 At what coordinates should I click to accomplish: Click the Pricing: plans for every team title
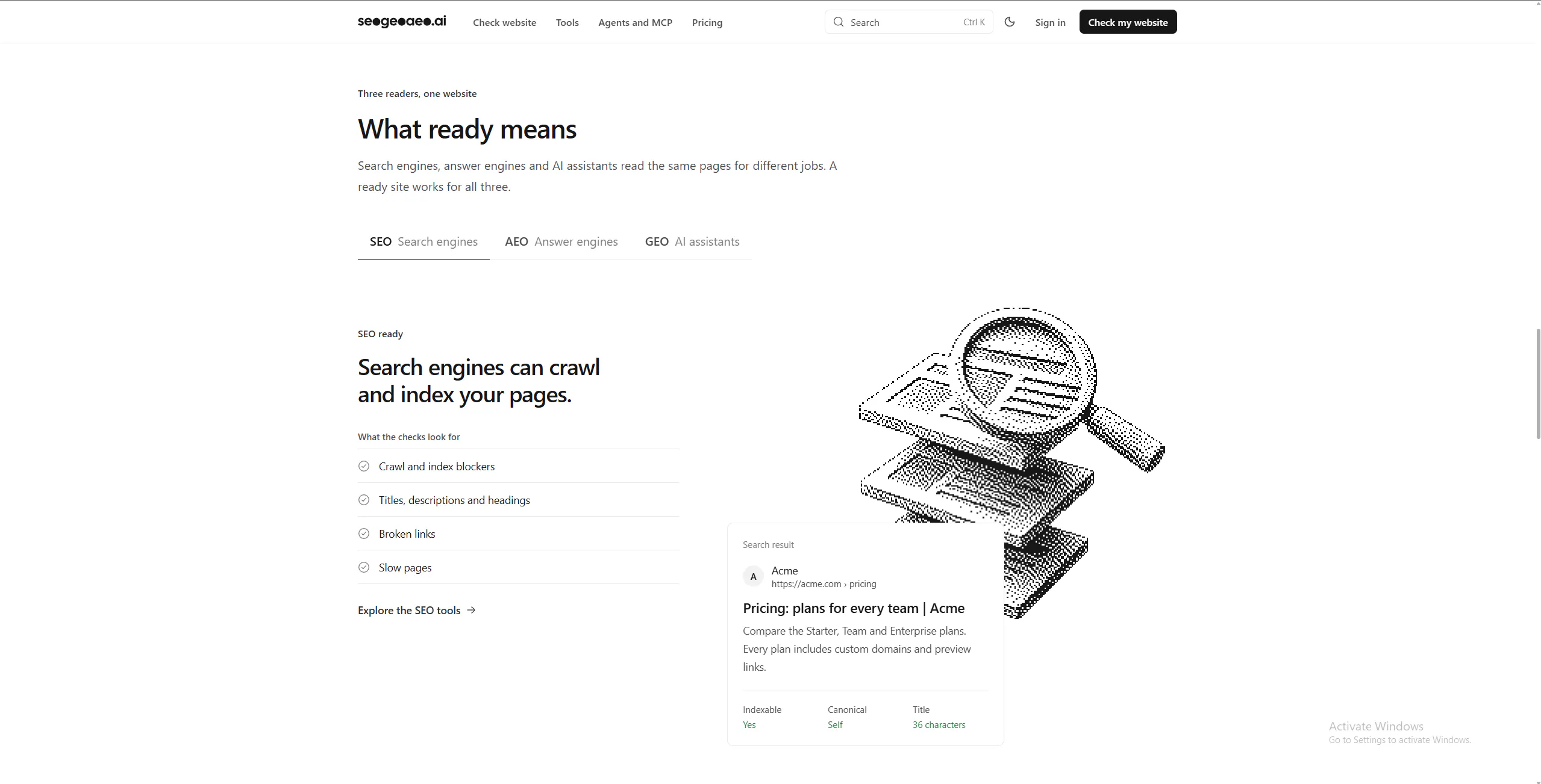(x=854, y=608)
